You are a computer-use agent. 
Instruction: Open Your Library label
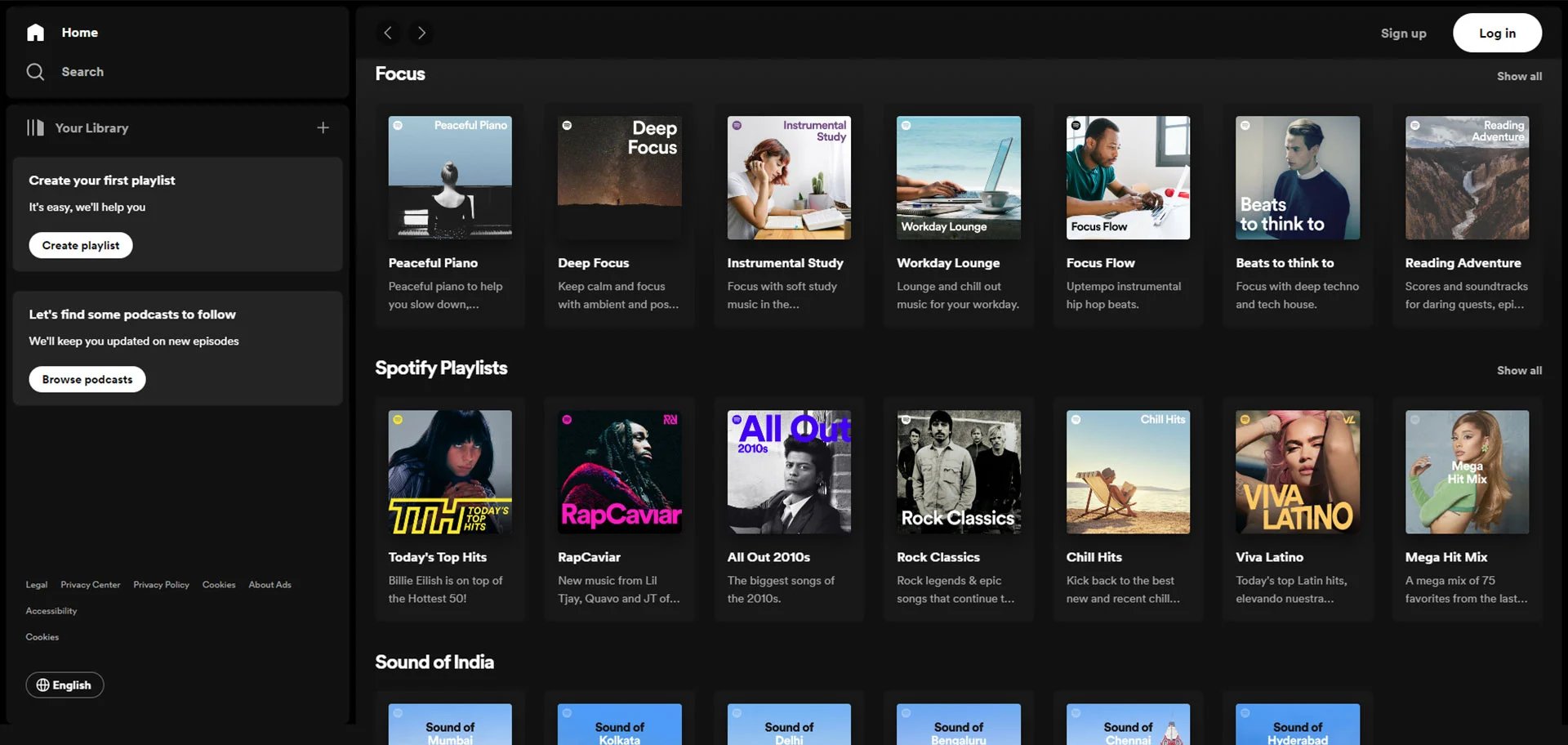click(x=91, y=128)
